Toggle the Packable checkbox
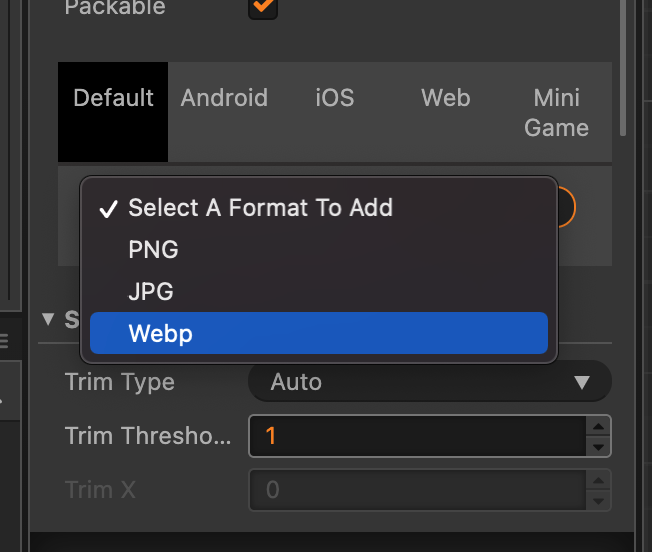Screen dimensions: 652x552 click(264, 7)
